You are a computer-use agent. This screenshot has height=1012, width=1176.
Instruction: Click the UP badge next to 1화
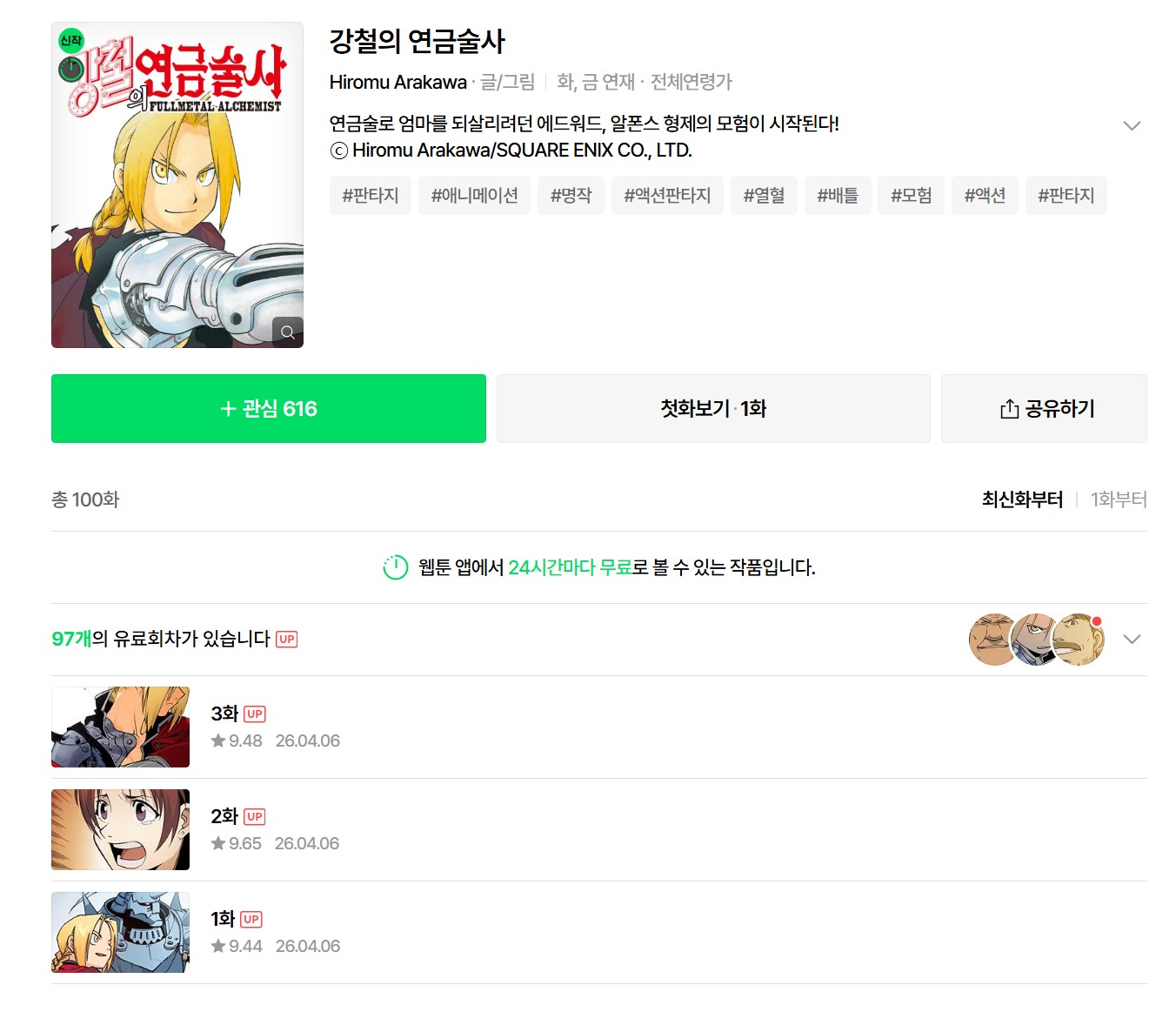[251, 920]
